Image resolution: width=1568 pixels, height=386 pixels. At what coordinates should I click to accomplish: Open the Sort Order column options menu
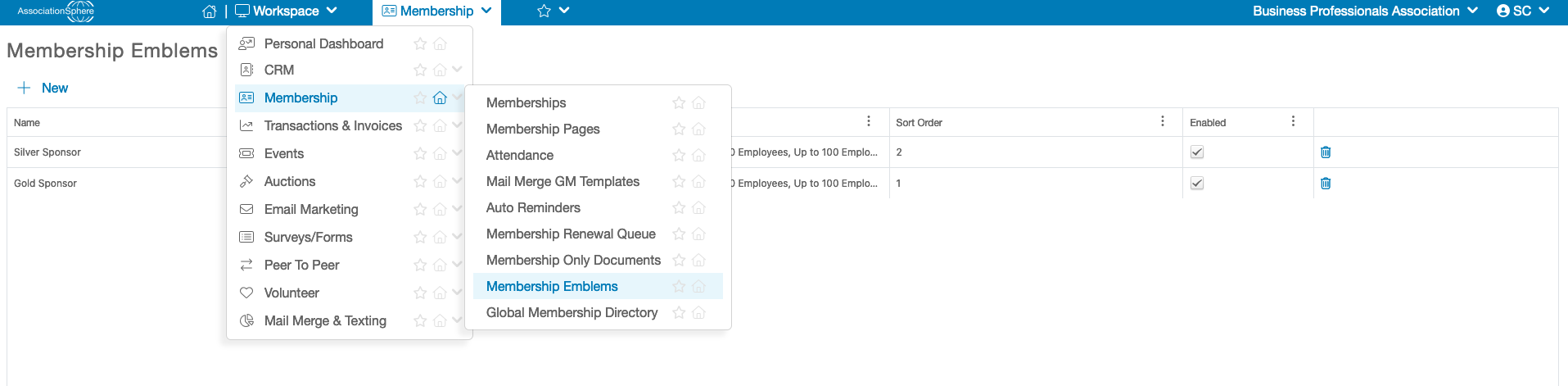pyautogui.click(x=1163, y=121)
